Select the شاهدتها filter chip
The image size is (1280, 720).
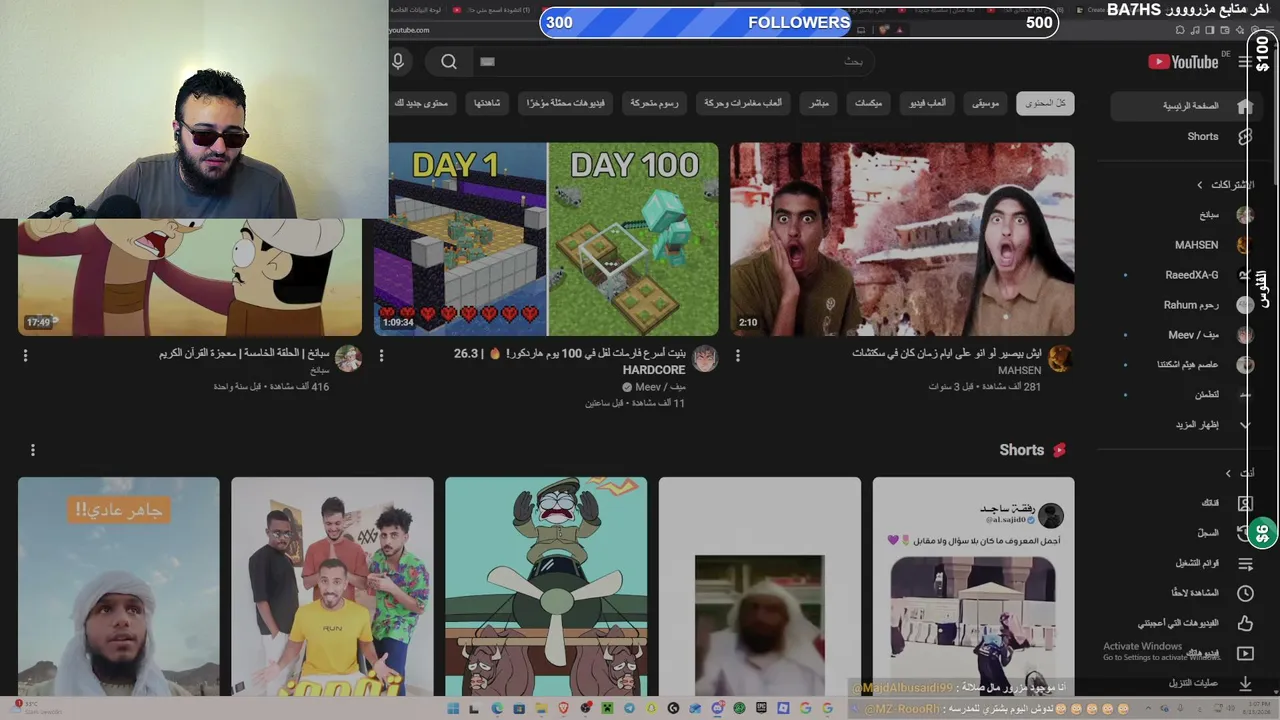tap(487, 103)
